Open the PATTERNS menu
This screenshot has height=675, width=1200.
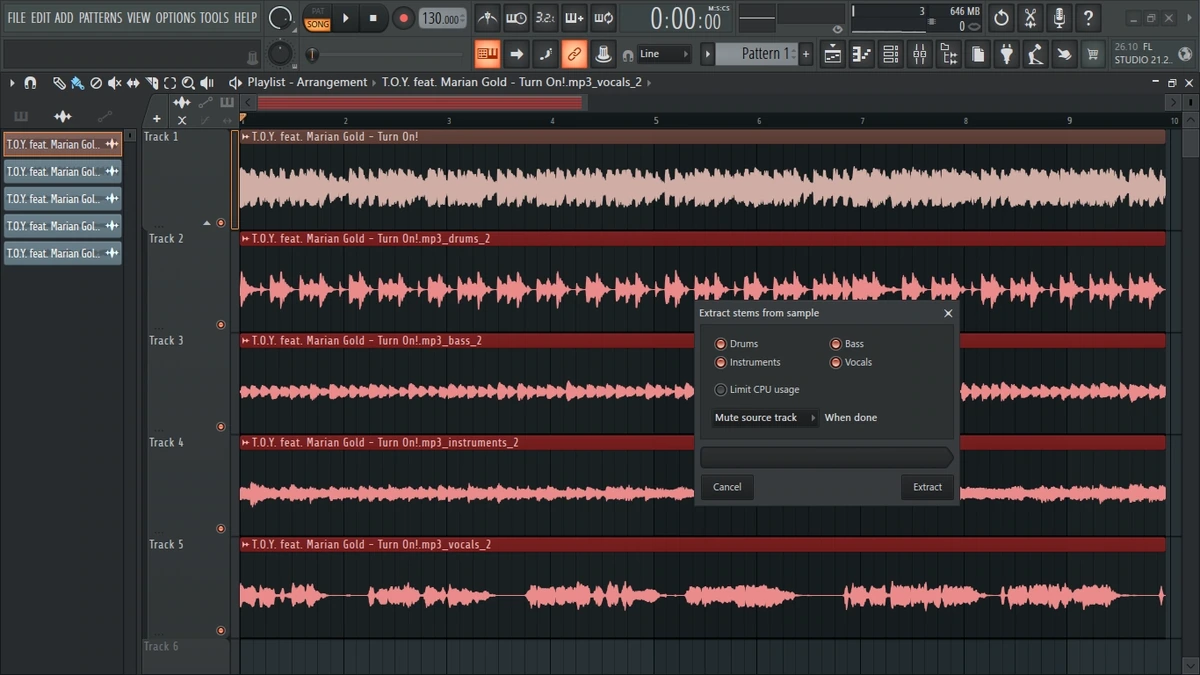(100, 18)
